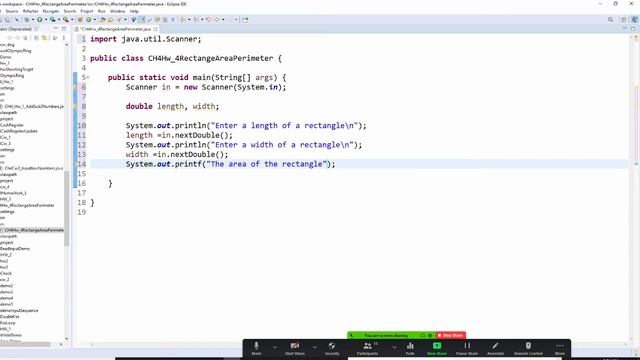640x360 pixels.
Task: Click Start Video in Zoom bar
Action: 295,348
